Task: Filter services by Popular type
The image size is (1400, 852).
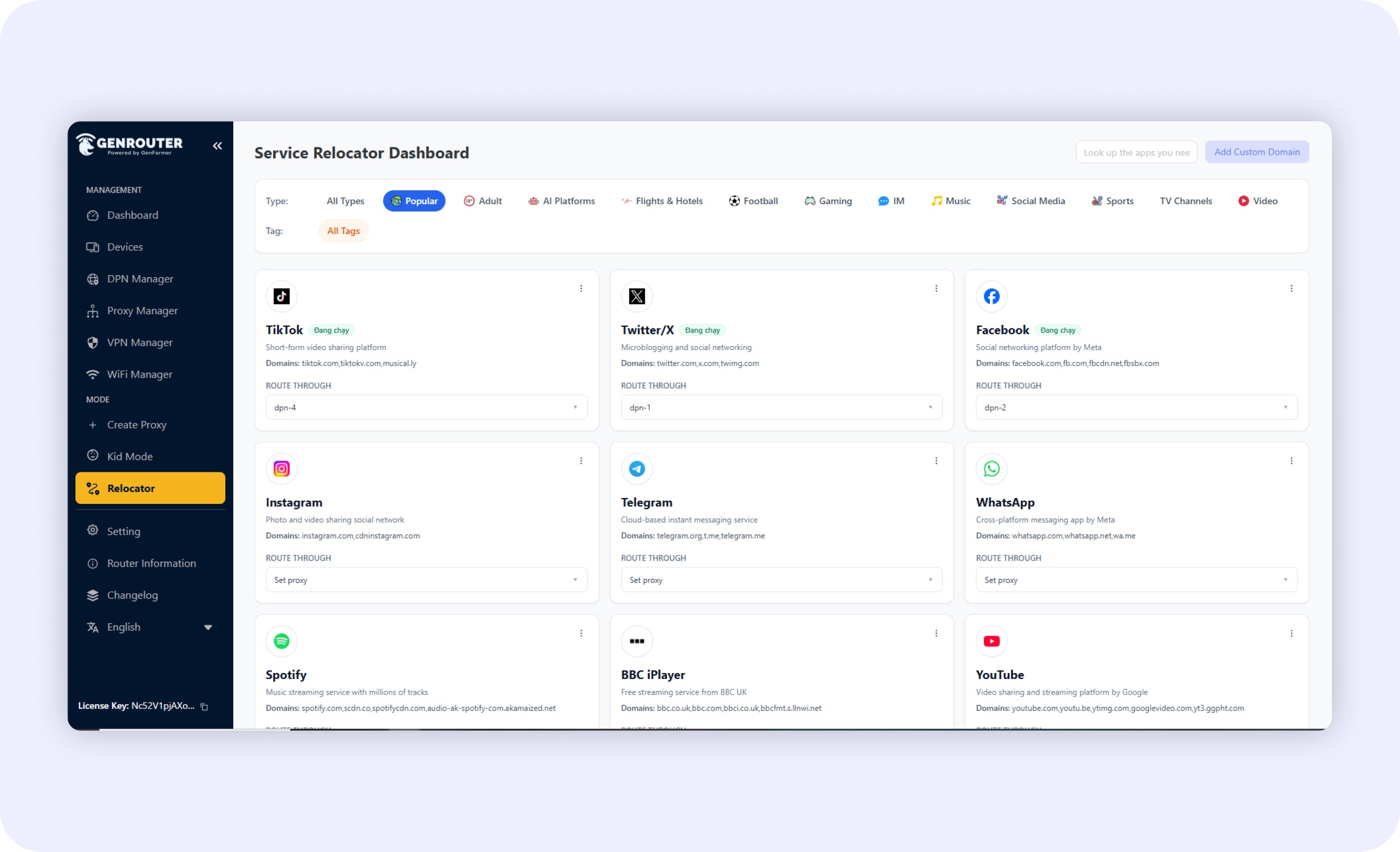Action: [x=414, y=201]
